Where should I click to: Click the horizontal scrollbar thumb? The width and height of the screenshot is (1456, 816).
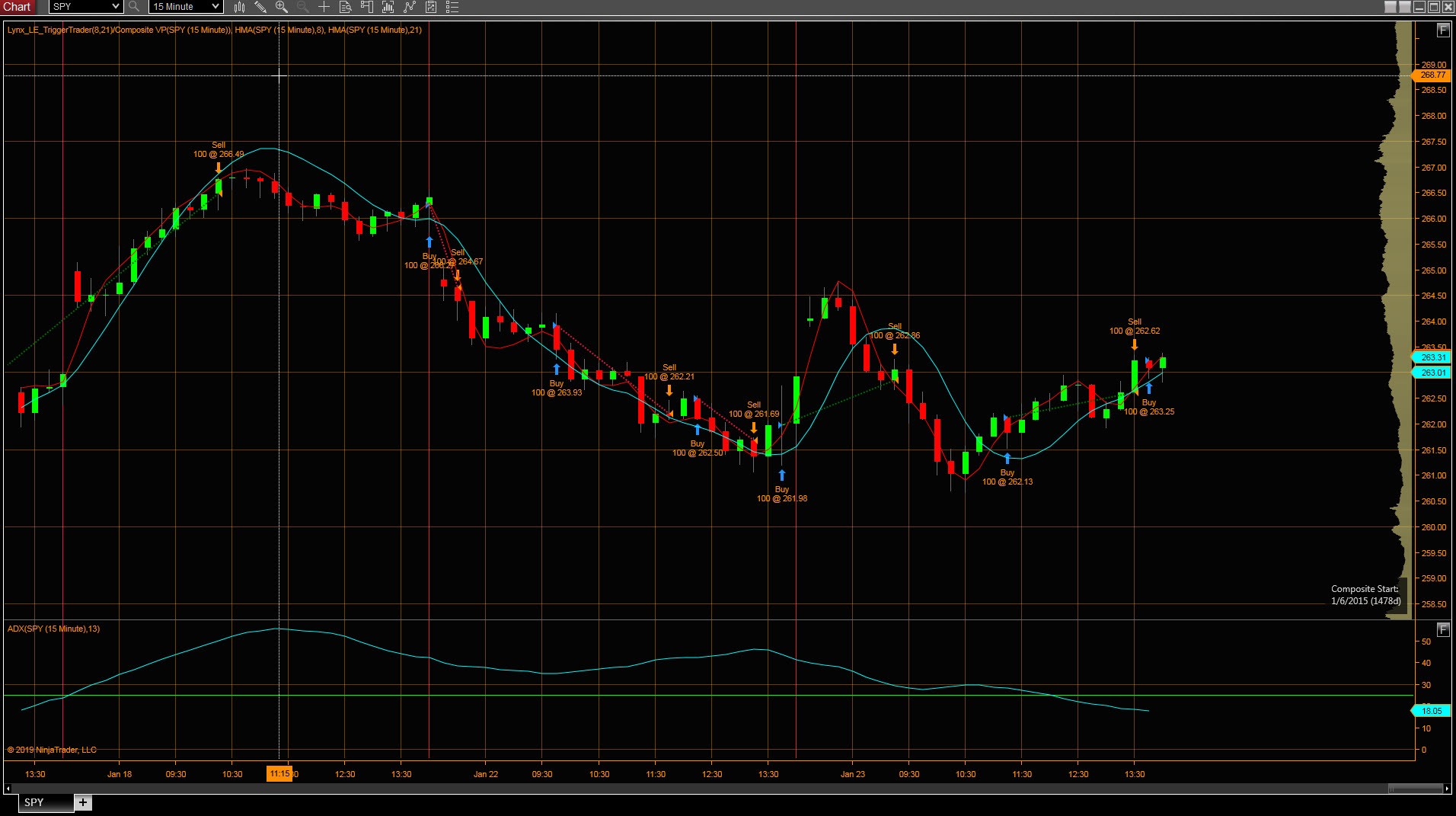tap(1415, 789)
